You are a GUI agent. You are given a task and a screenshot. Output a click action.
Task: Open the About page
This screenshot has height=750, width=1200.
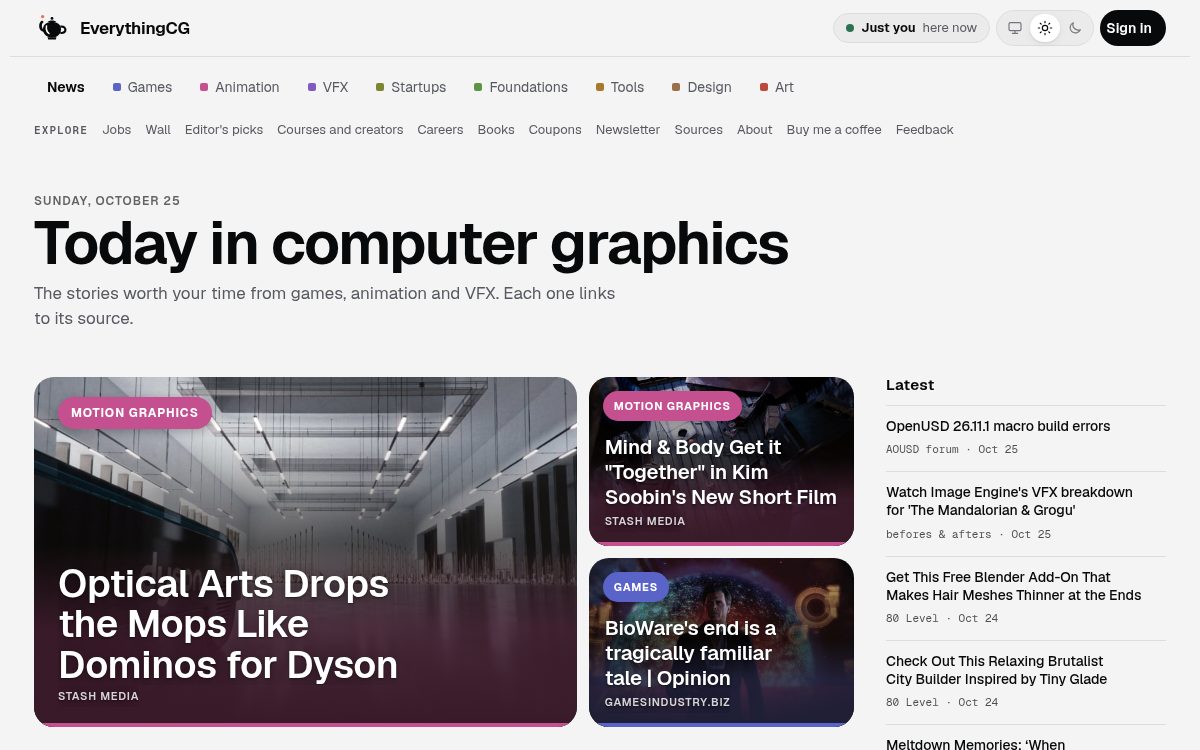click(x=755, y=130)
